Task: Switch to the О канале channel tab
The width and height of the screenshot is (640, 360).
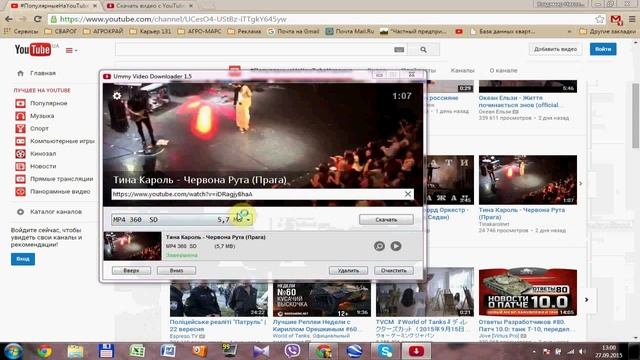Action: coord(503,70)
